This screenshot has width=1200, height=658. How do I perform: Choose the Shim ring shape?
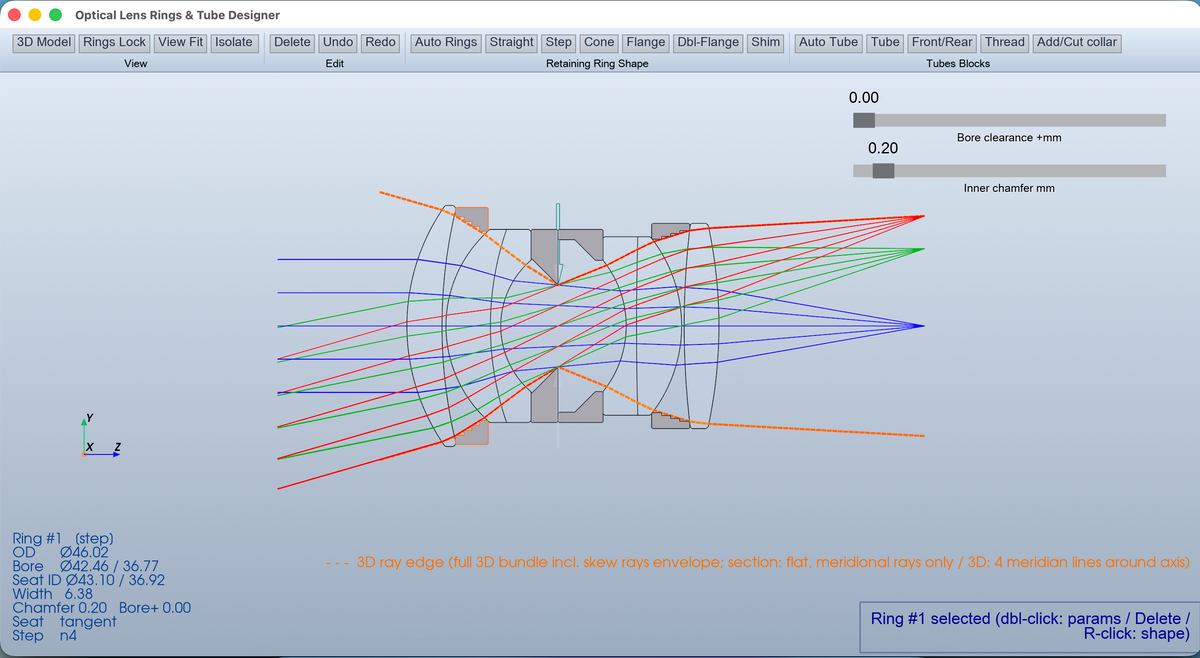point(766,42)
